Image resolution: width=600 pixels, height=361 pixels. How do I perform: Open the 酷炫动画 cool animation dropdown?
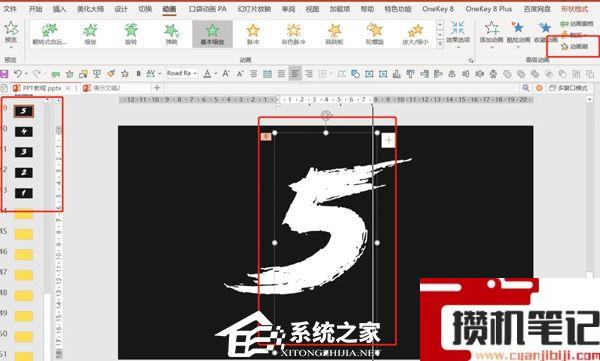point(518,35)
